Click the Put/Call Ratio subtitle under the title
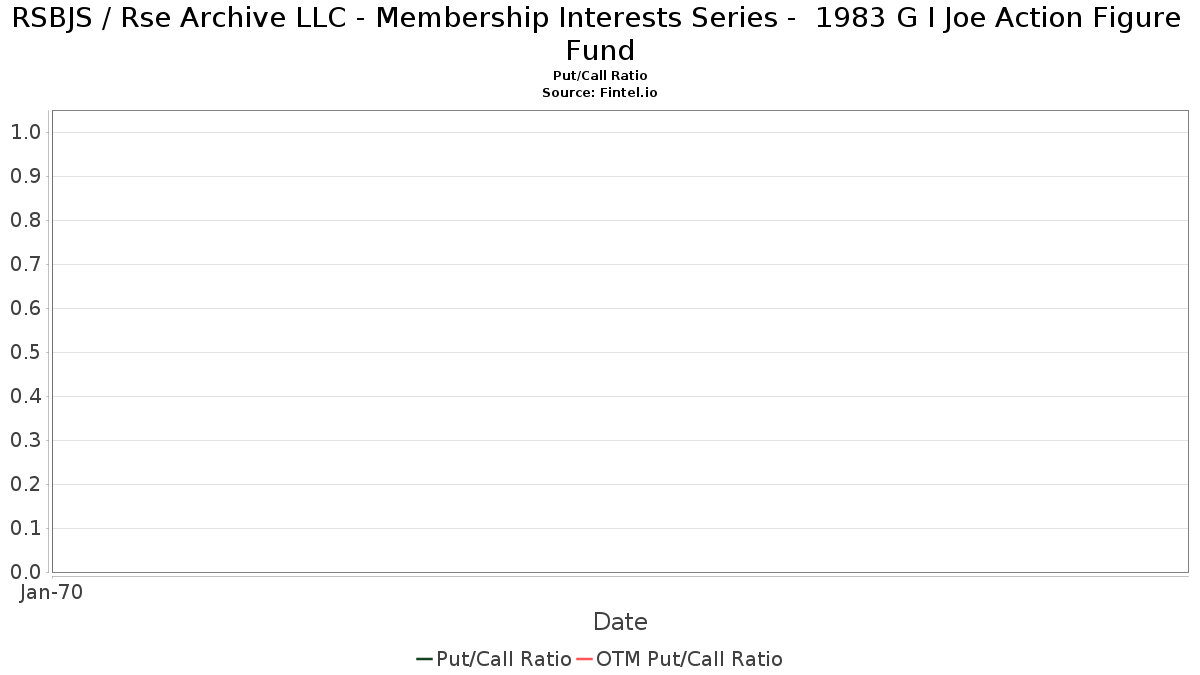 click(600, 76)
